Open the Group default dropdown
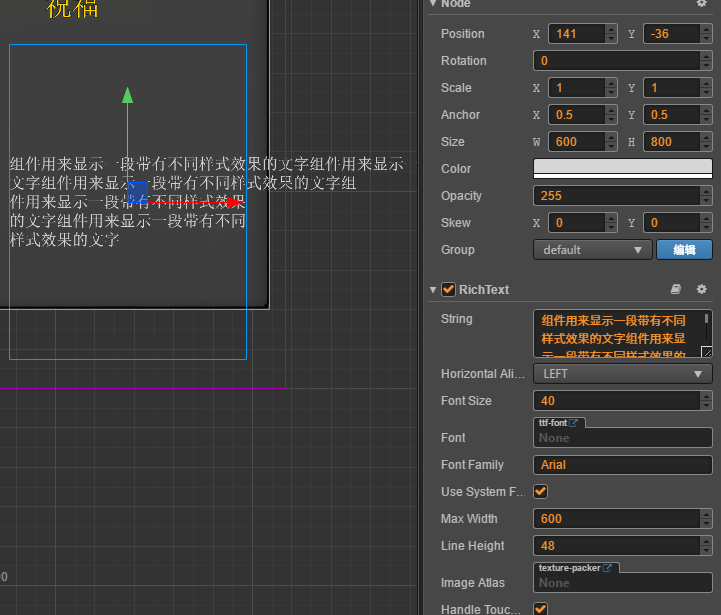Image resolution: width=721 pixels, height=615 pixels. click(x=592, y=250)
